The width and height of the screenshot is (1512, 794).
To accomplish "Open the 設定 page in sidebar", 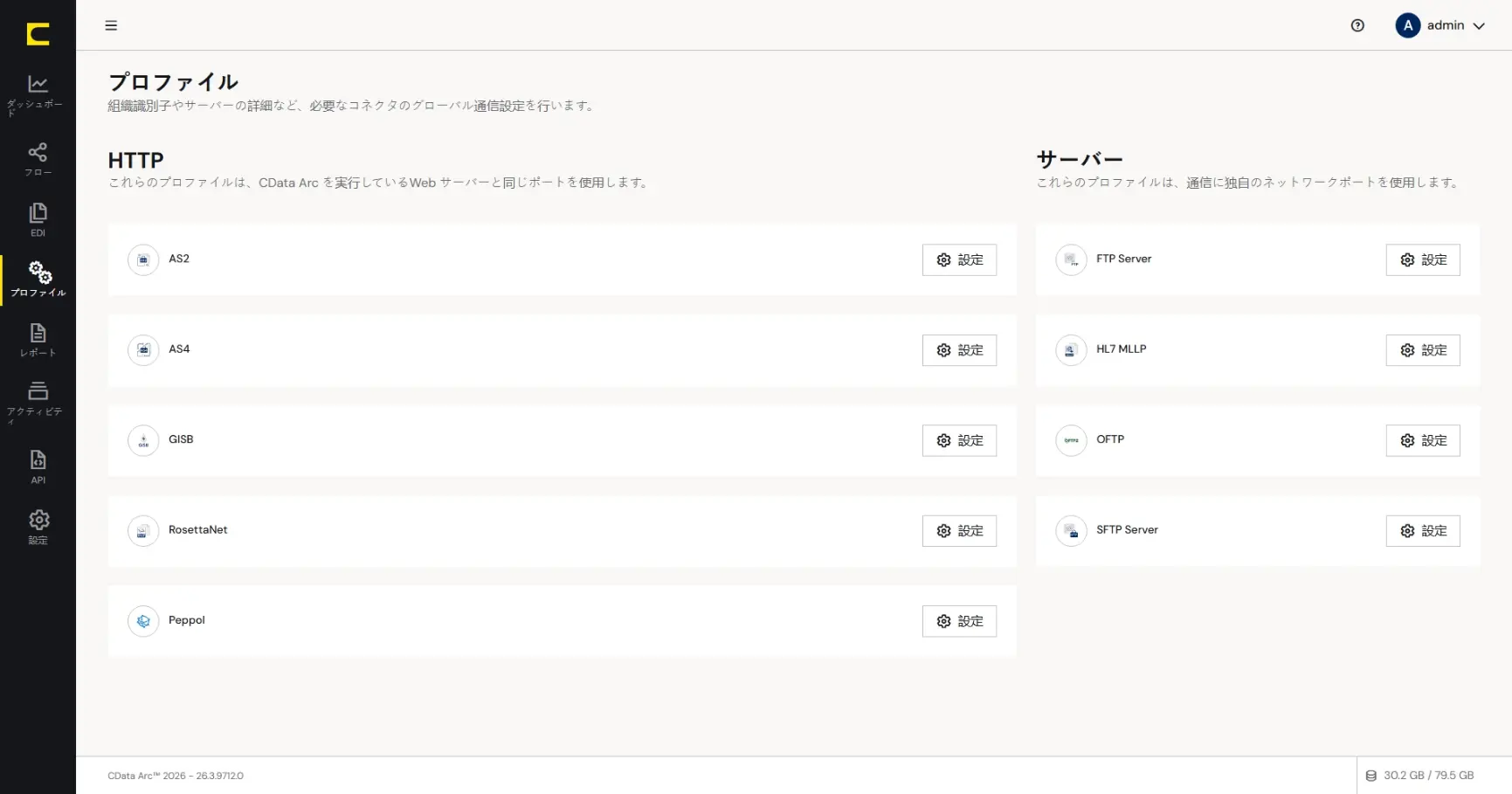I will tap(38, 528).
